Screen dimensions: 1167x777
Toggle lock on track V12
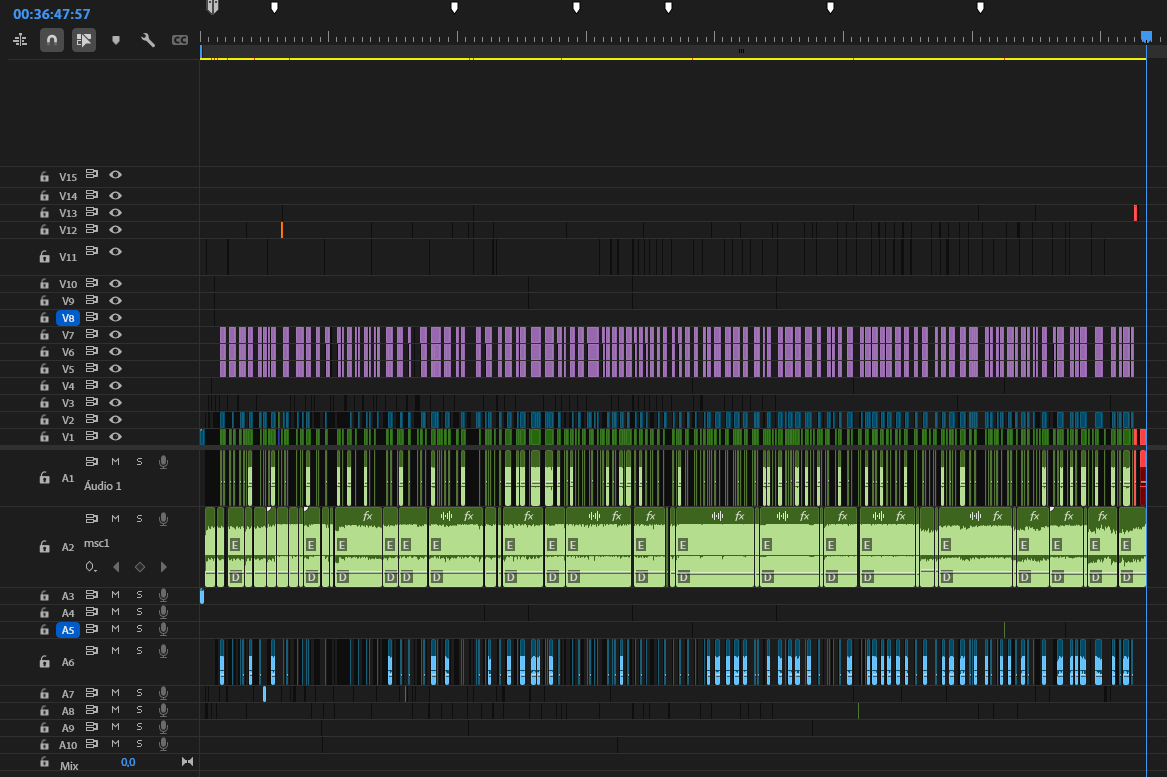pos(44,230)
